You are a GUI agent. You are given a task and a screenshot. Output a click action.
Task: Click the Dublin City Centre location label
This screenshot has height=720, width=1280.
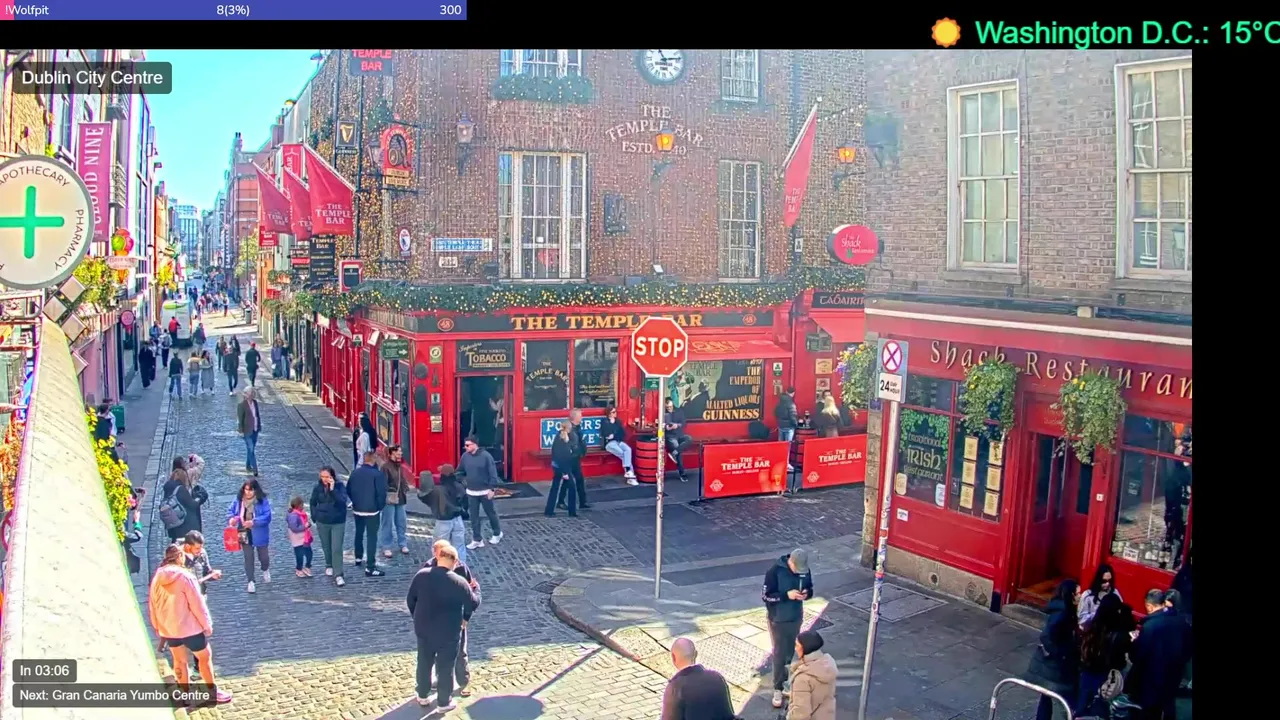[92, 78]
